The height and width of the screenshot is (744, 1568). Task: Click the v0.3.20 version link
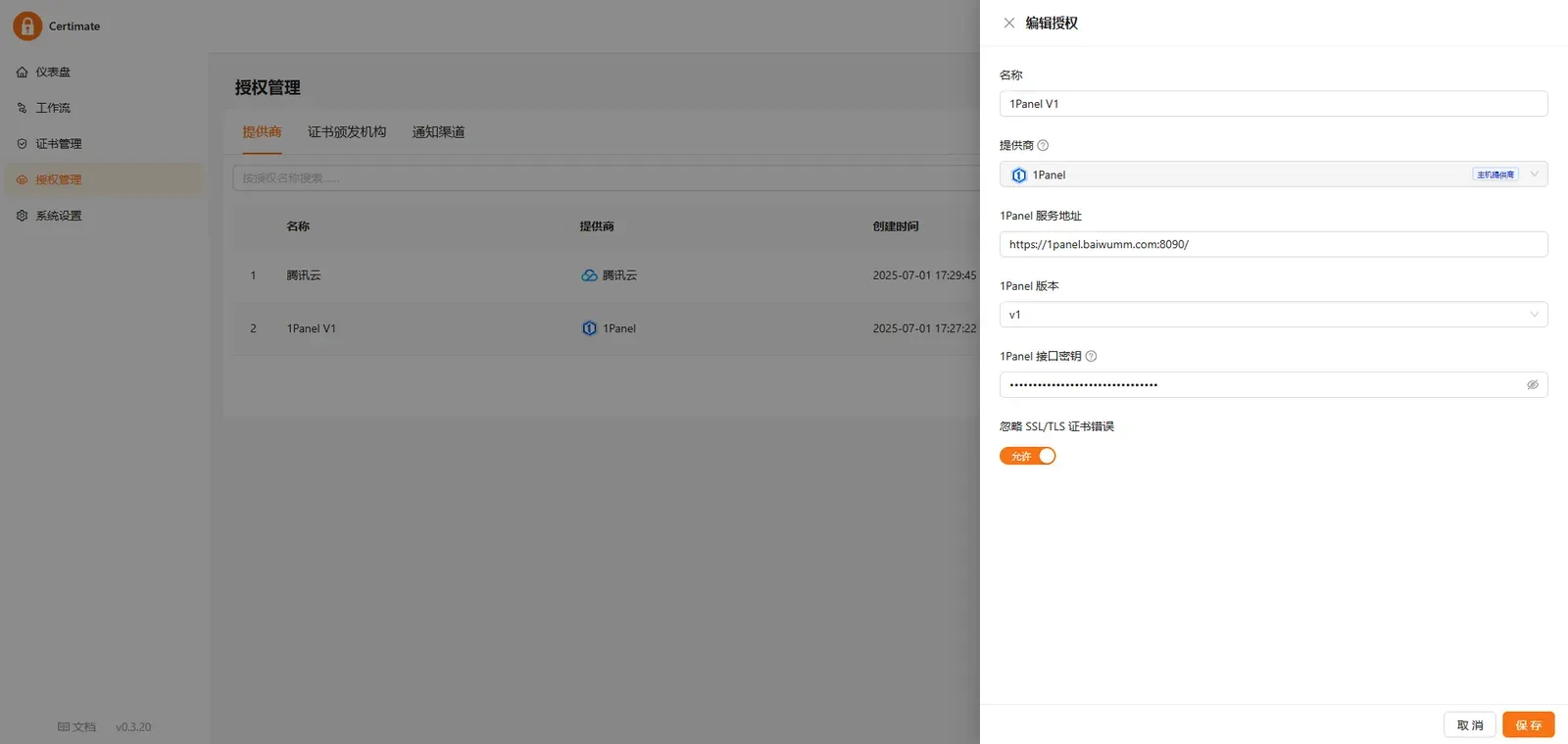(133, 727)
